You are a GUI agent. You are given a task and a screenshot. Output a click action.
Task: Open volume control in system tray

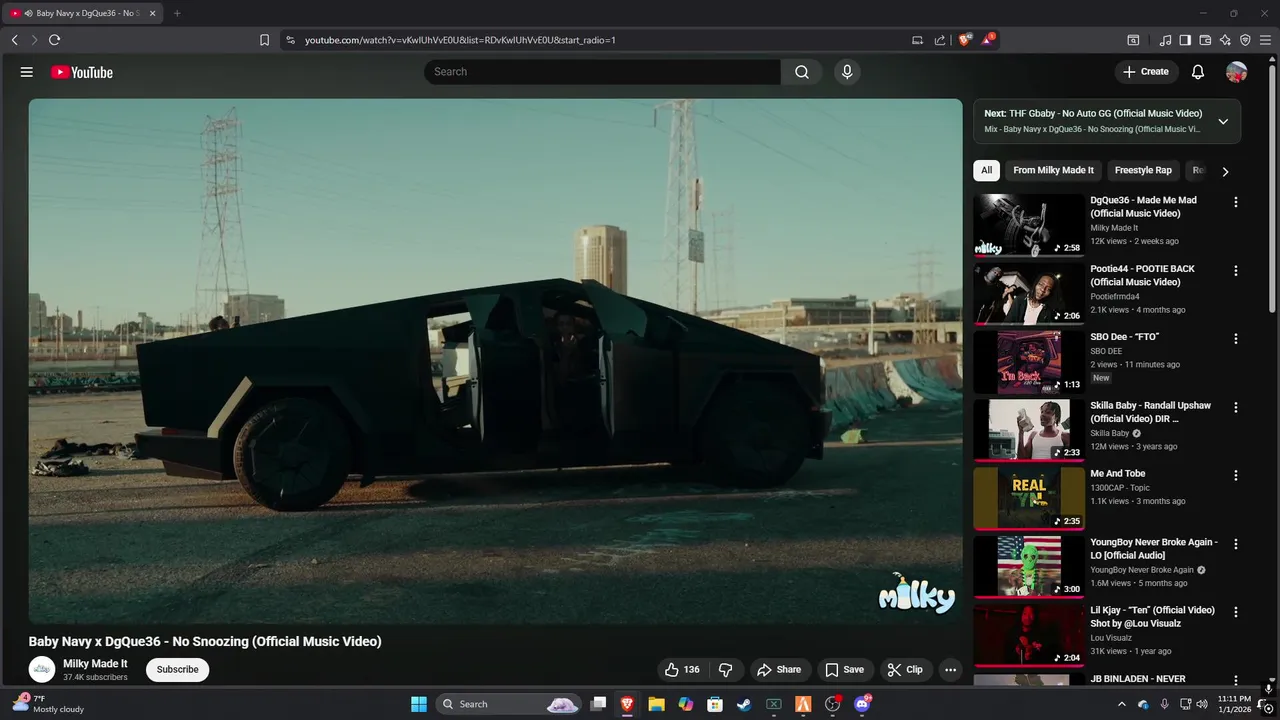[1202, 704]
